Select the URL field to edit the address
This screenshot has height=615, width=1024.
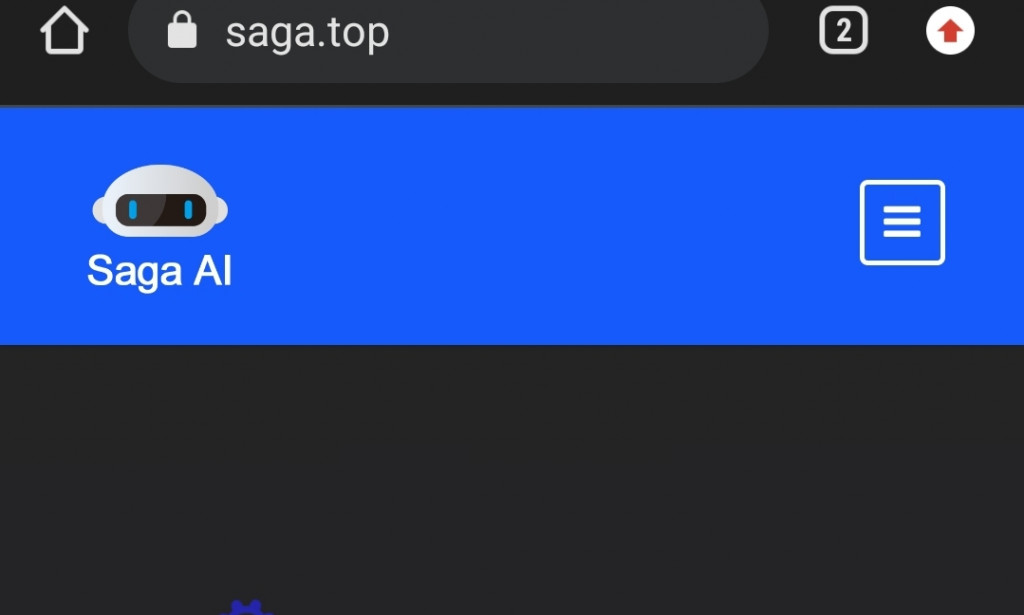tap(400, 31)
